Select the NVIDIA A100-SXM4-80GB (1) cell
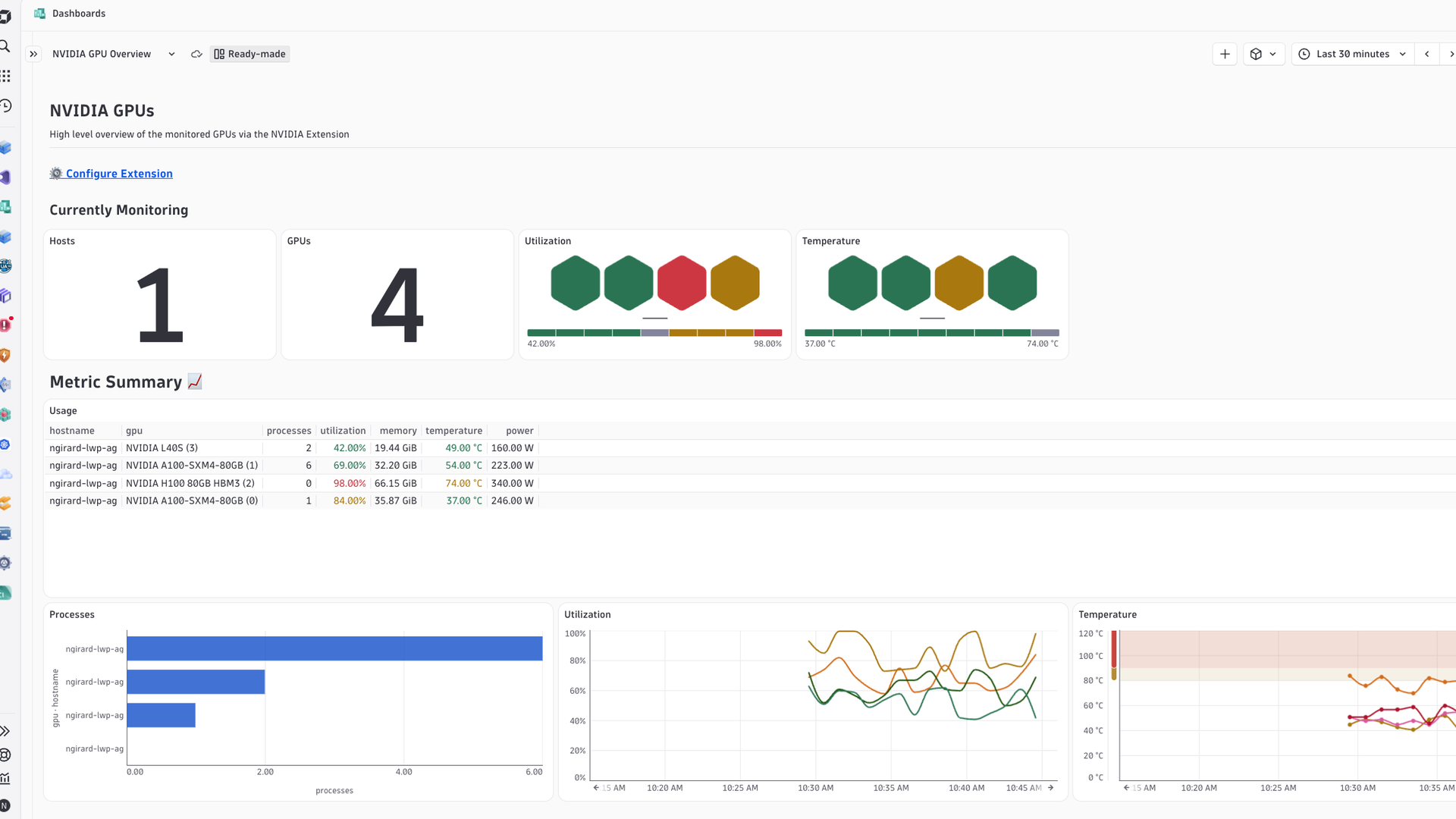This screenshot has width=1456, height=819. coord(192,466)
